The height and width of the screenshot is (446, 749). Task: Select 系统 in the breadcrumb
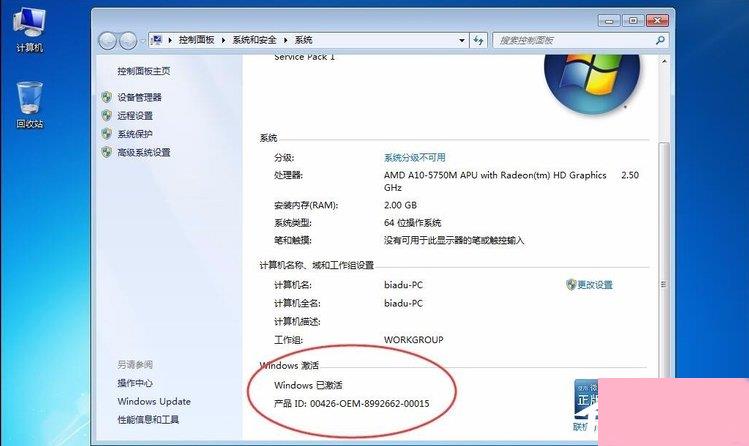tap(303, 40)
